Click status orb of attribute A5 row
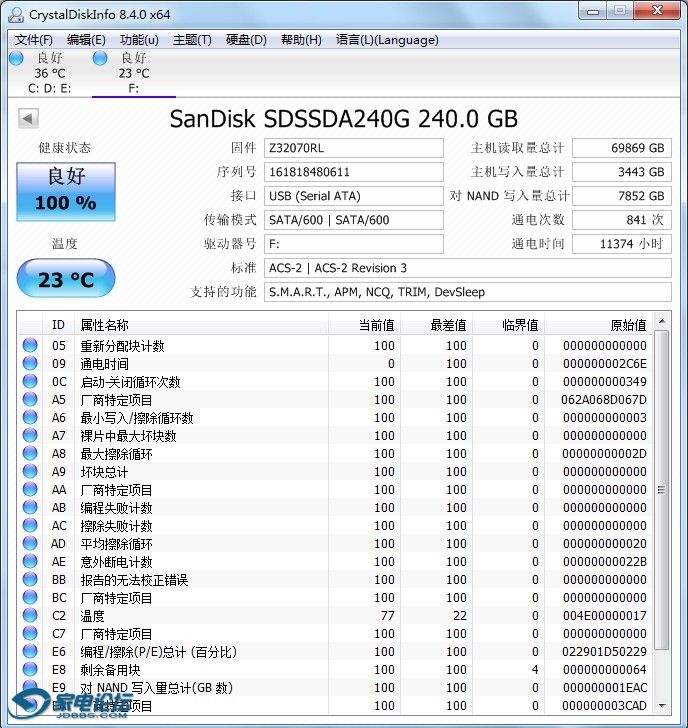Viewport: 688px width, 728px height. tap(30, 399)
